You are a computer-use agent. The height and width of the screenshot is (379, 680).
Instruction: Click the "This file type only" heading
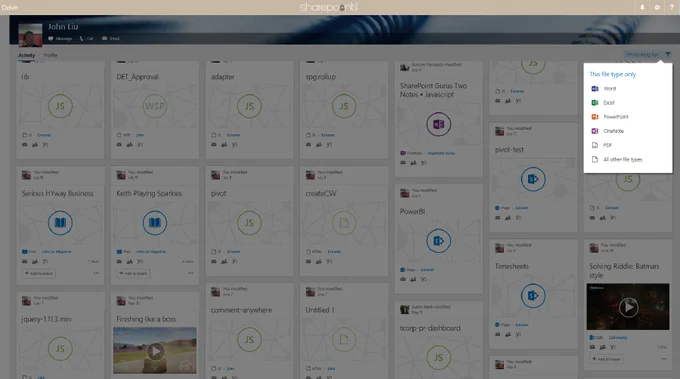pyautogui.click(x=612, y=75)
